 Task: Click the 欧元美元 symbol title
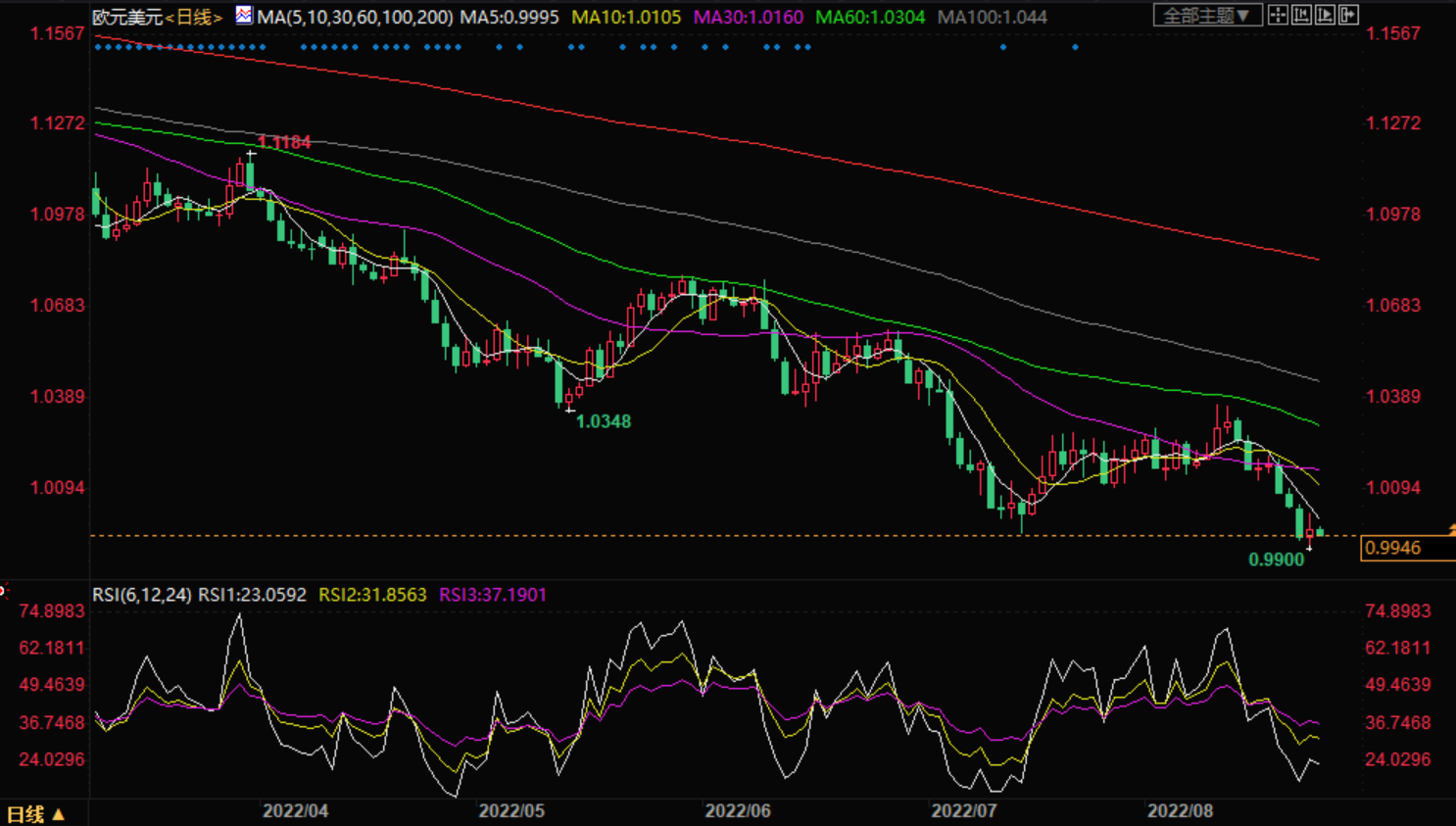(x=127, y=18)
